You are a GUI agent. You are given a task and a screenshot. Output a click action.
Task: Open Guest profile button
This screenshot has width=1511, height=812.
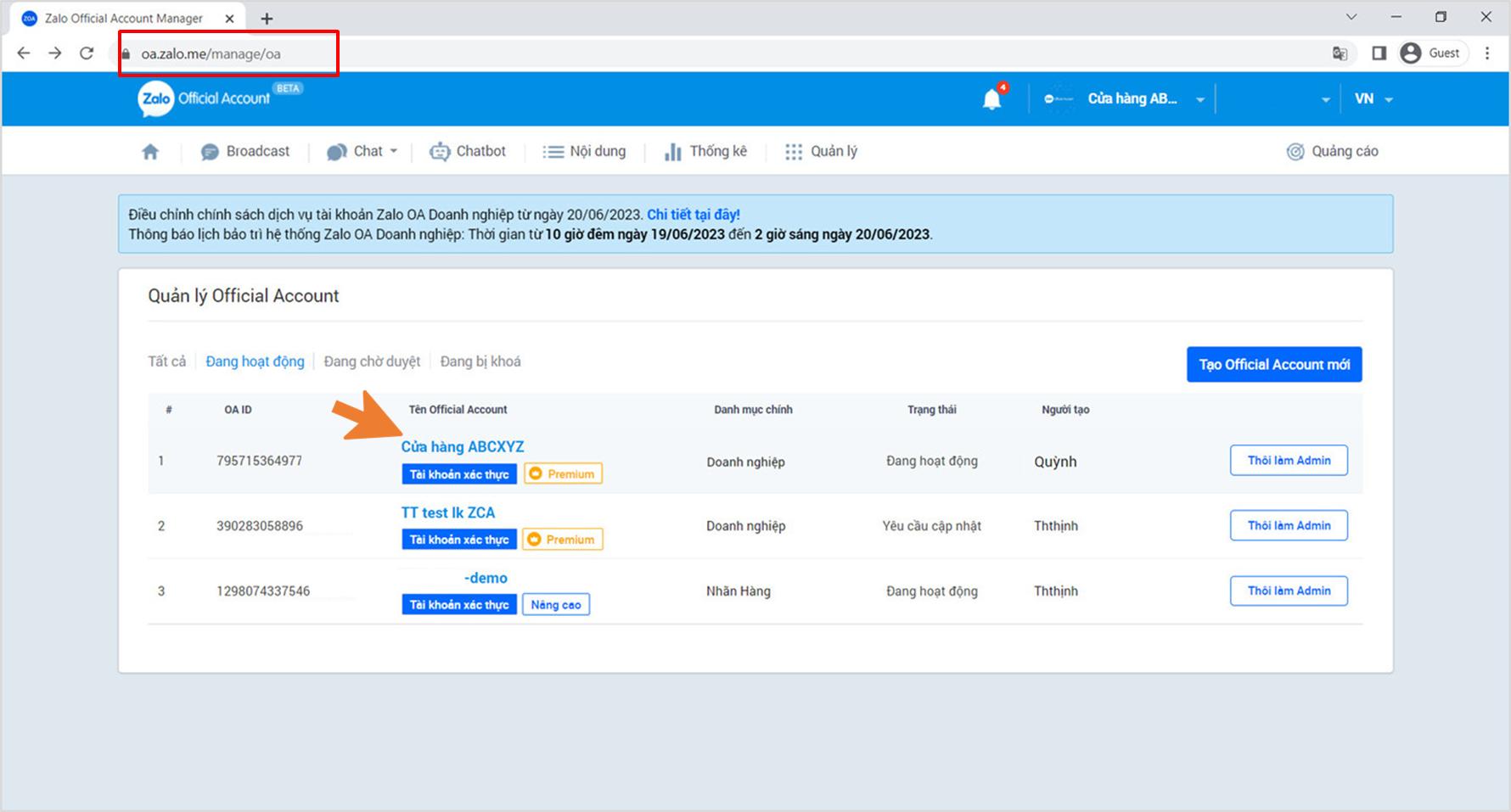pos(1433,53)
